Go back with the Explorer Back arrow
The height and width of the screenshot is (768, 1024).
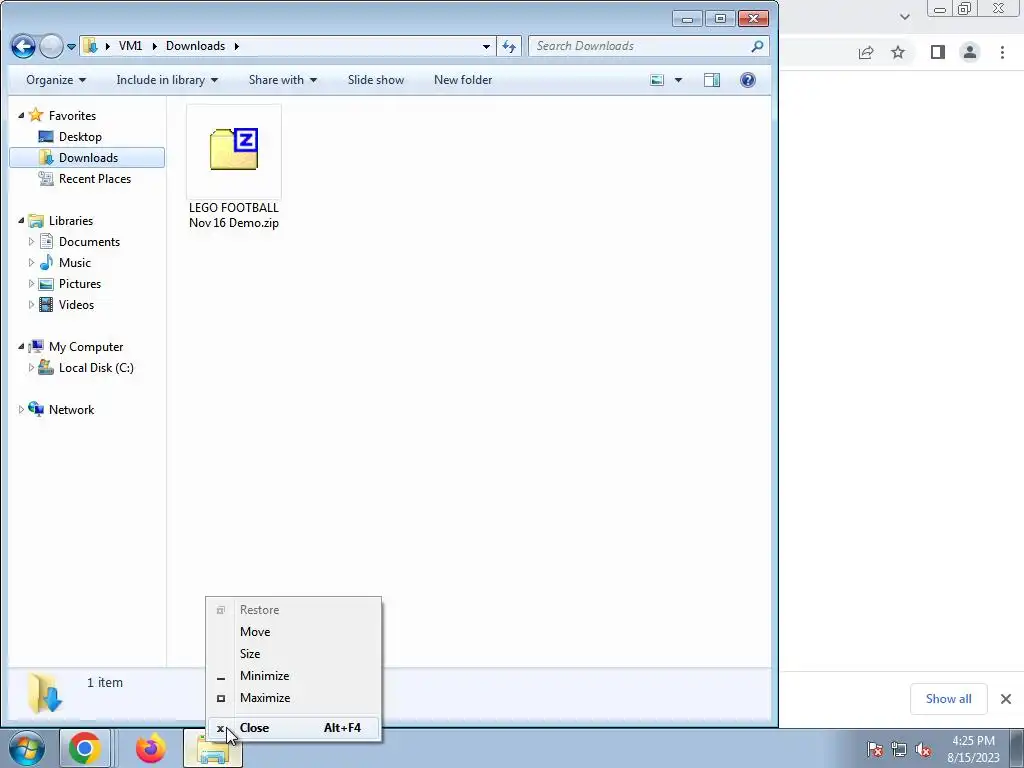tap(24, 46)
